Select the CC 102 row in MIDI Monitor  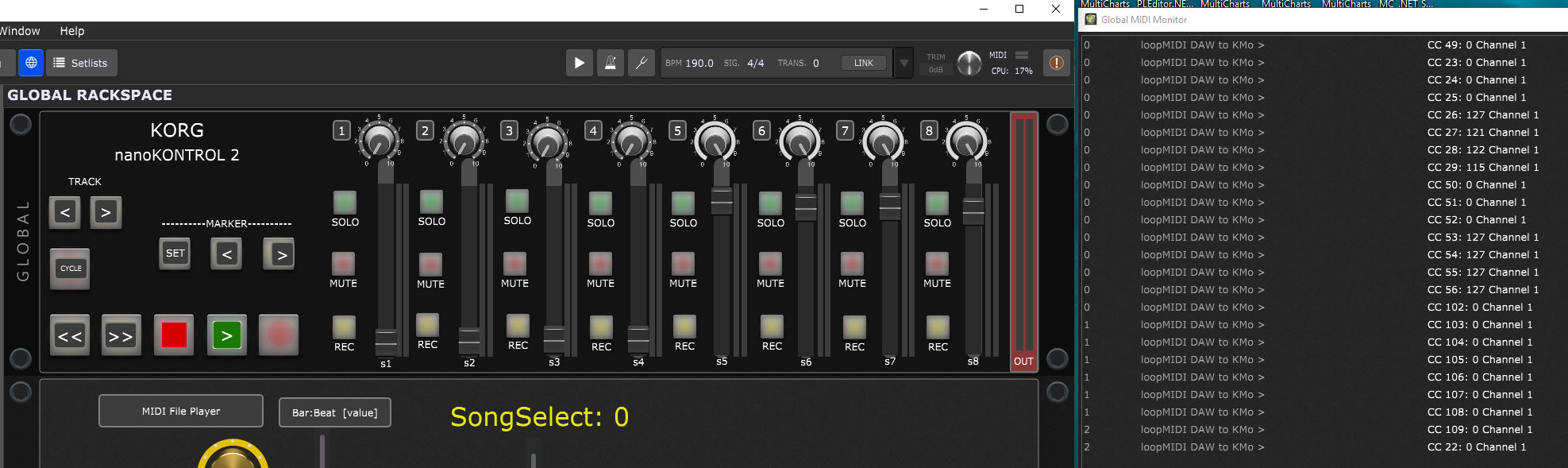1324,307
